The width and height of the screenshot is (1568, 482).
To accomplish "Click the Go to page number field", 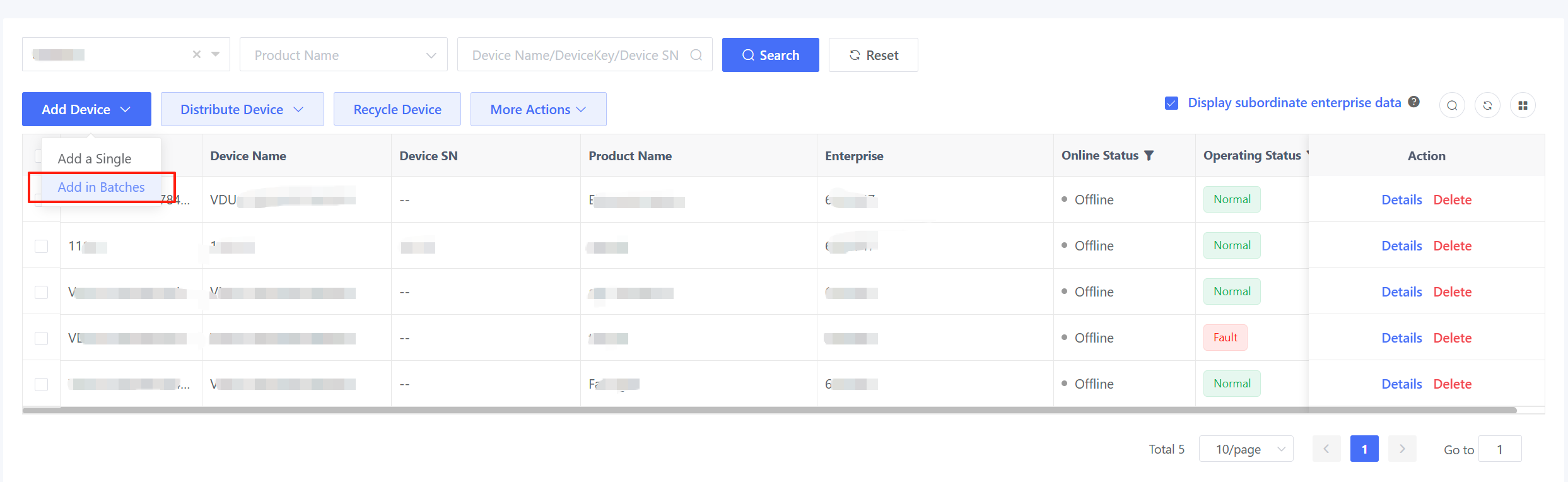I will coord(1499,449).
